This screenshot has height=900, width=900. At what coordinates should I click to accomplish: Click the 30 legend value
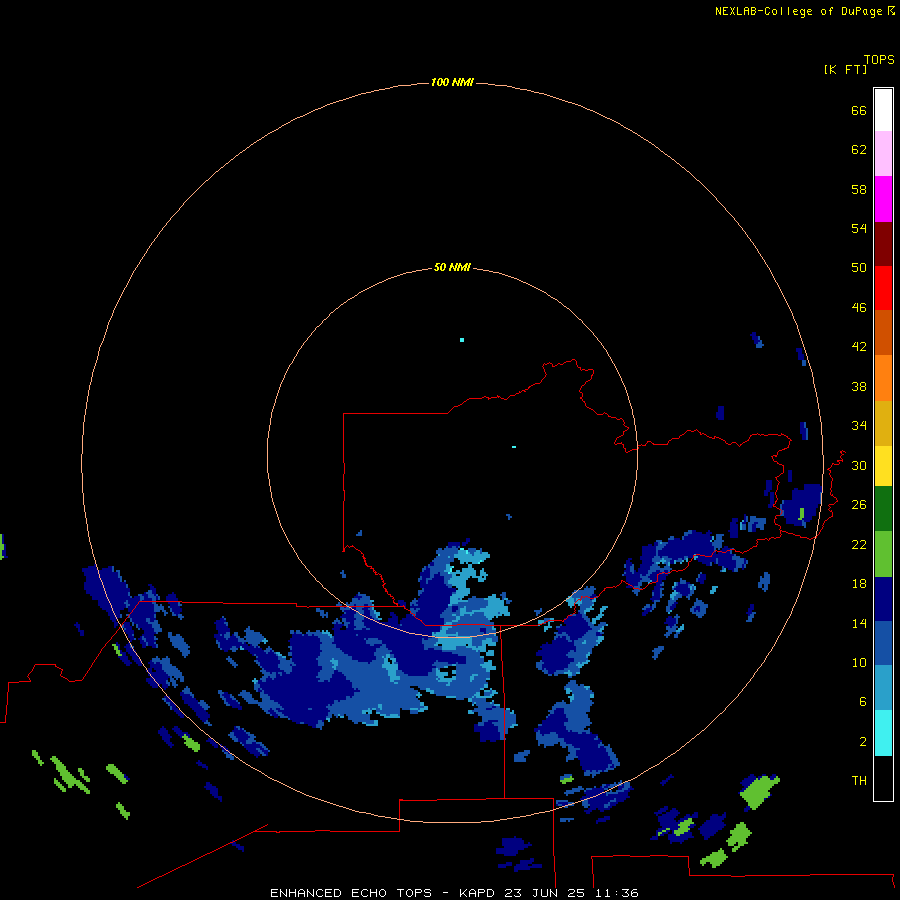click(859, 465)
